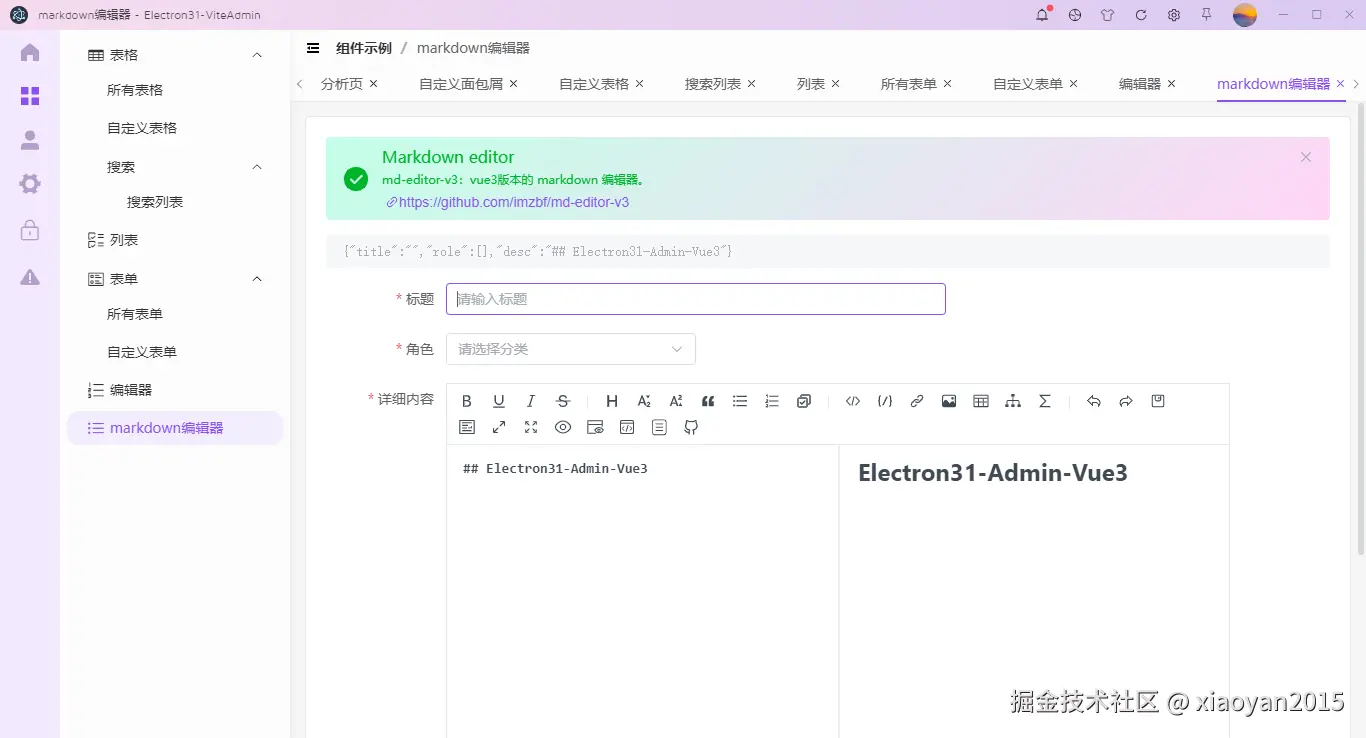Screen dimensions: 1366x738
Task: Toggle bold formatting in the markdown toolbar
Action: (x=466, y=401)
